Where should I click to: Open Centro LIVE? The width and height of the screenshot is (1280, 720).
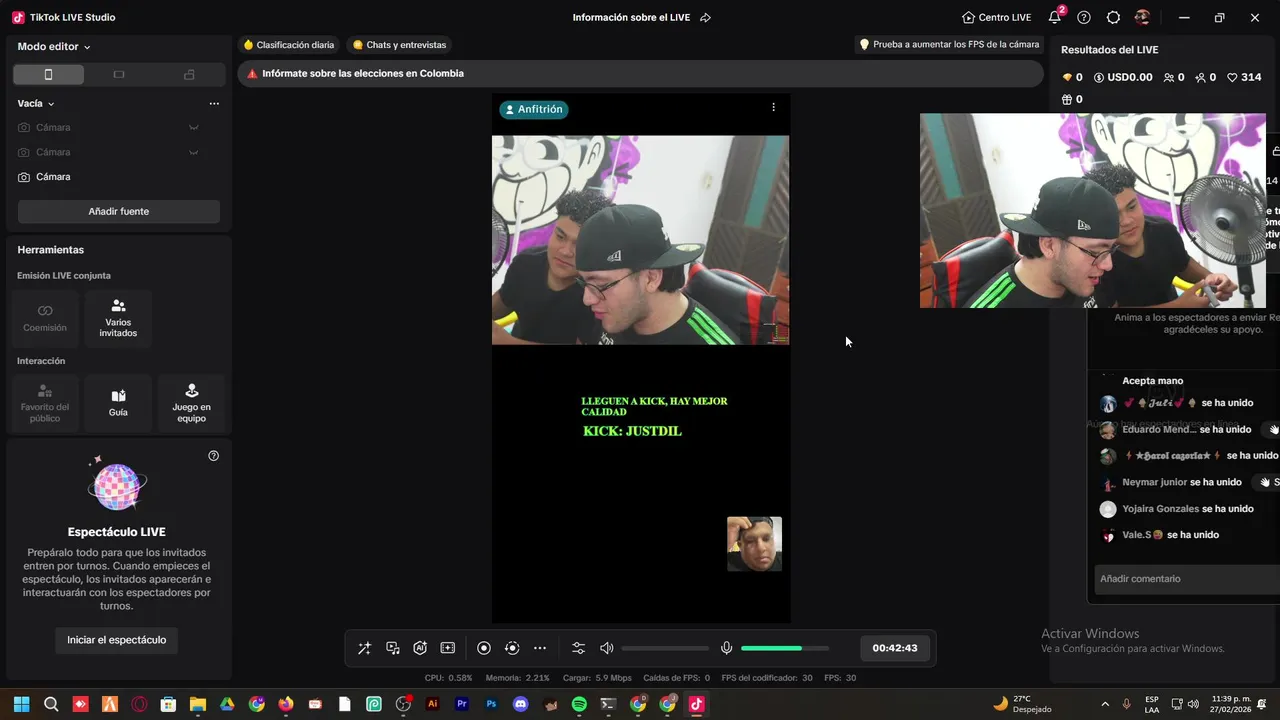(996, 18)
